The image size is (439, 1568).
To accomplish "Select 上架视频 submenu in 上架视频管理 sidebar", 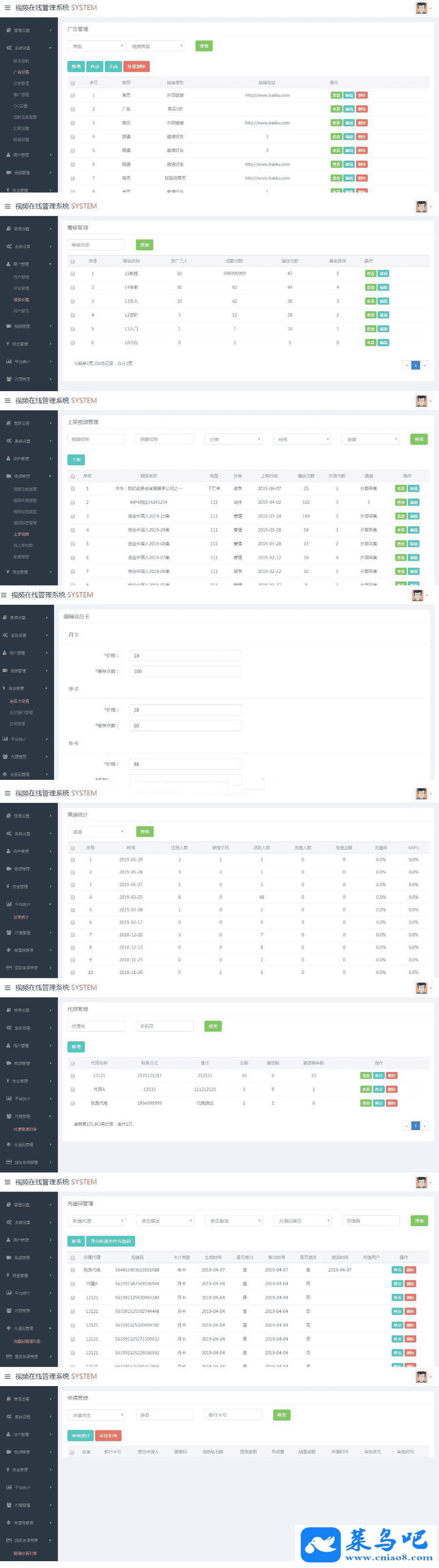I will 21,534.
